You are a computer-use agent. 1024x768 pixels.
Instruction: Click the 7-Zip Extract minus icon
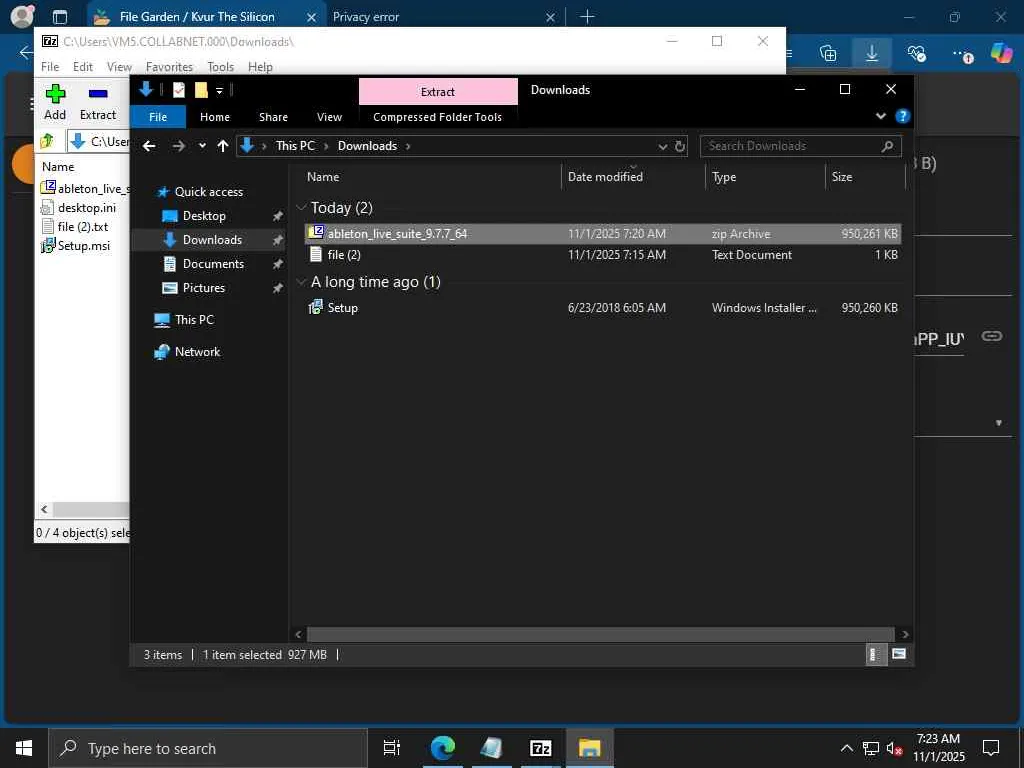tap(98, 93)
